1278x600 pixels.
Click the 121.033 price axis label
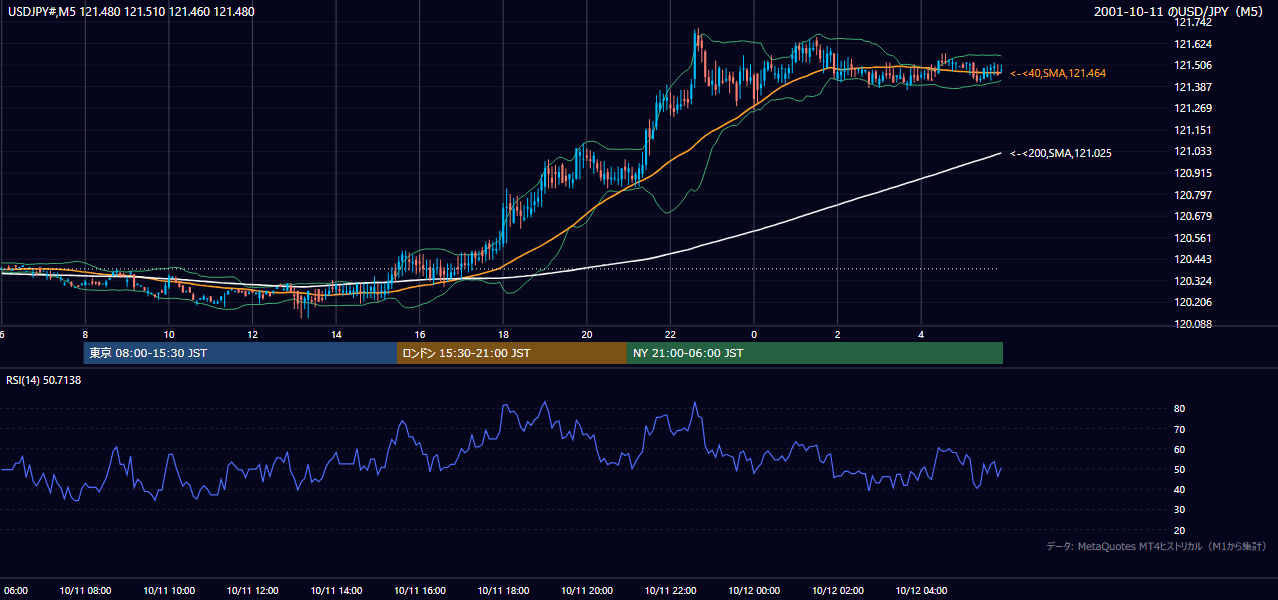click(x=1192, y=151)
